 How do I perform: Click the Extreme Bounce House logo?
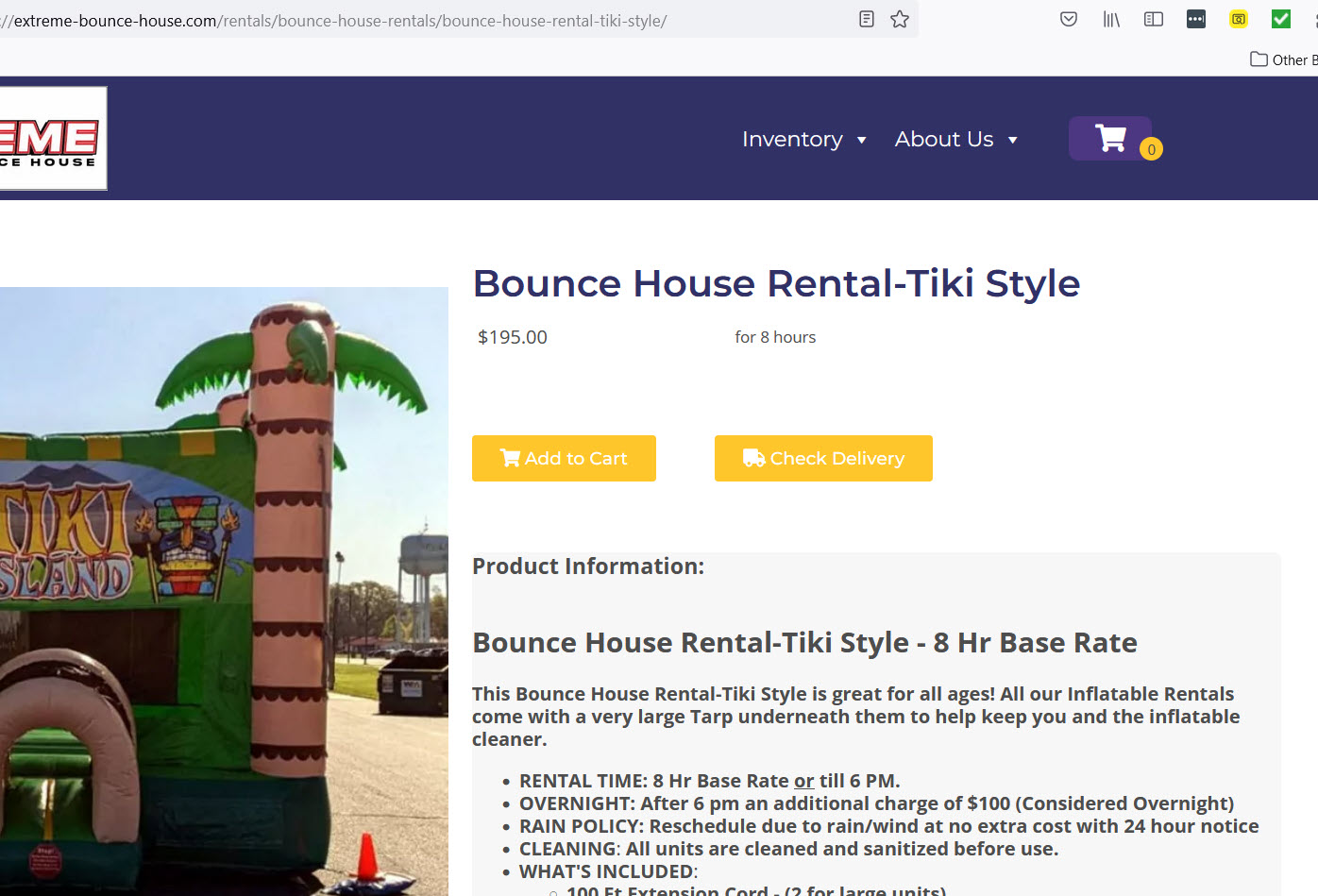click(52, 139)
